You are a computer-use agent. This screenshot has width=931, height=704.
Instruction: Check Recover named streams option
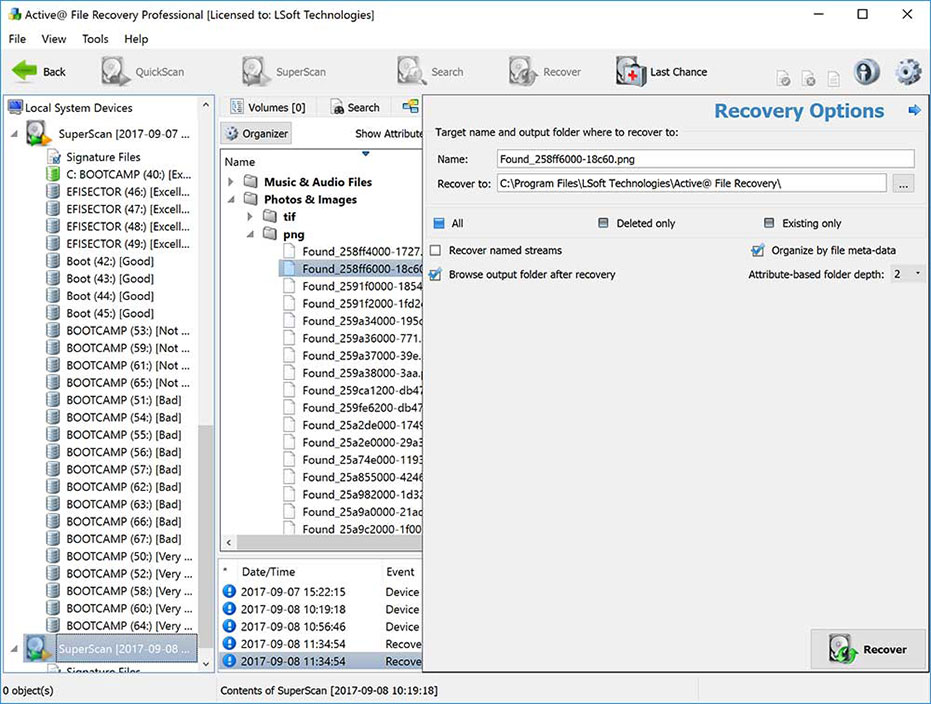437,250
